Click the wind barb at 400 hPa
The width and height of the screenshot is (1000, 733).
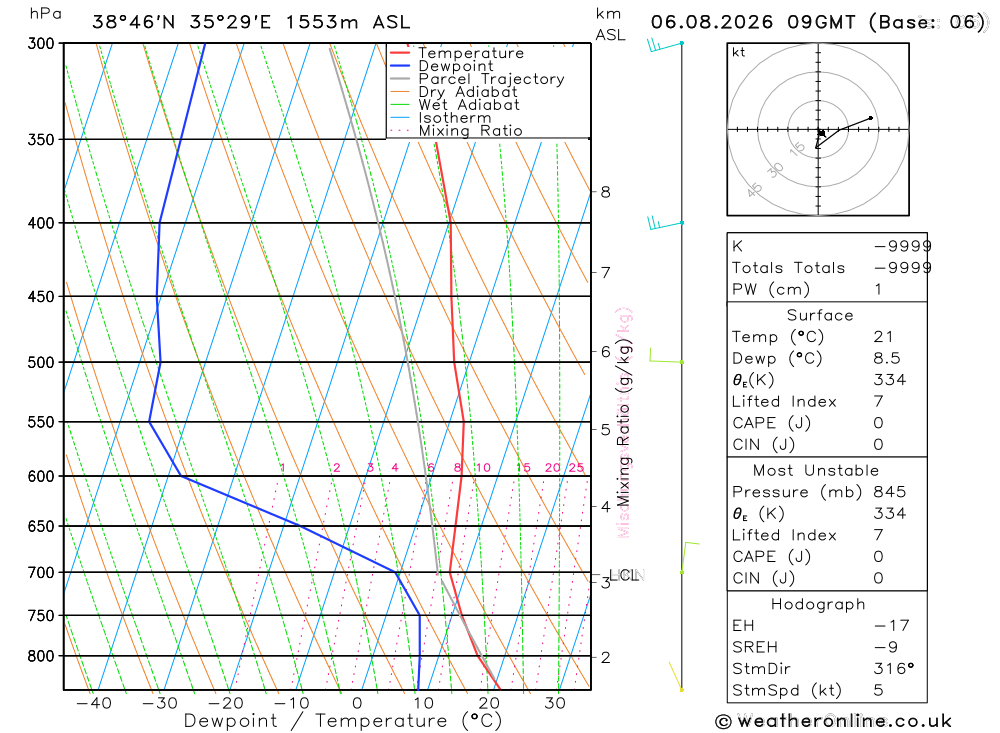pyautogui.click(x=665, y=223)
